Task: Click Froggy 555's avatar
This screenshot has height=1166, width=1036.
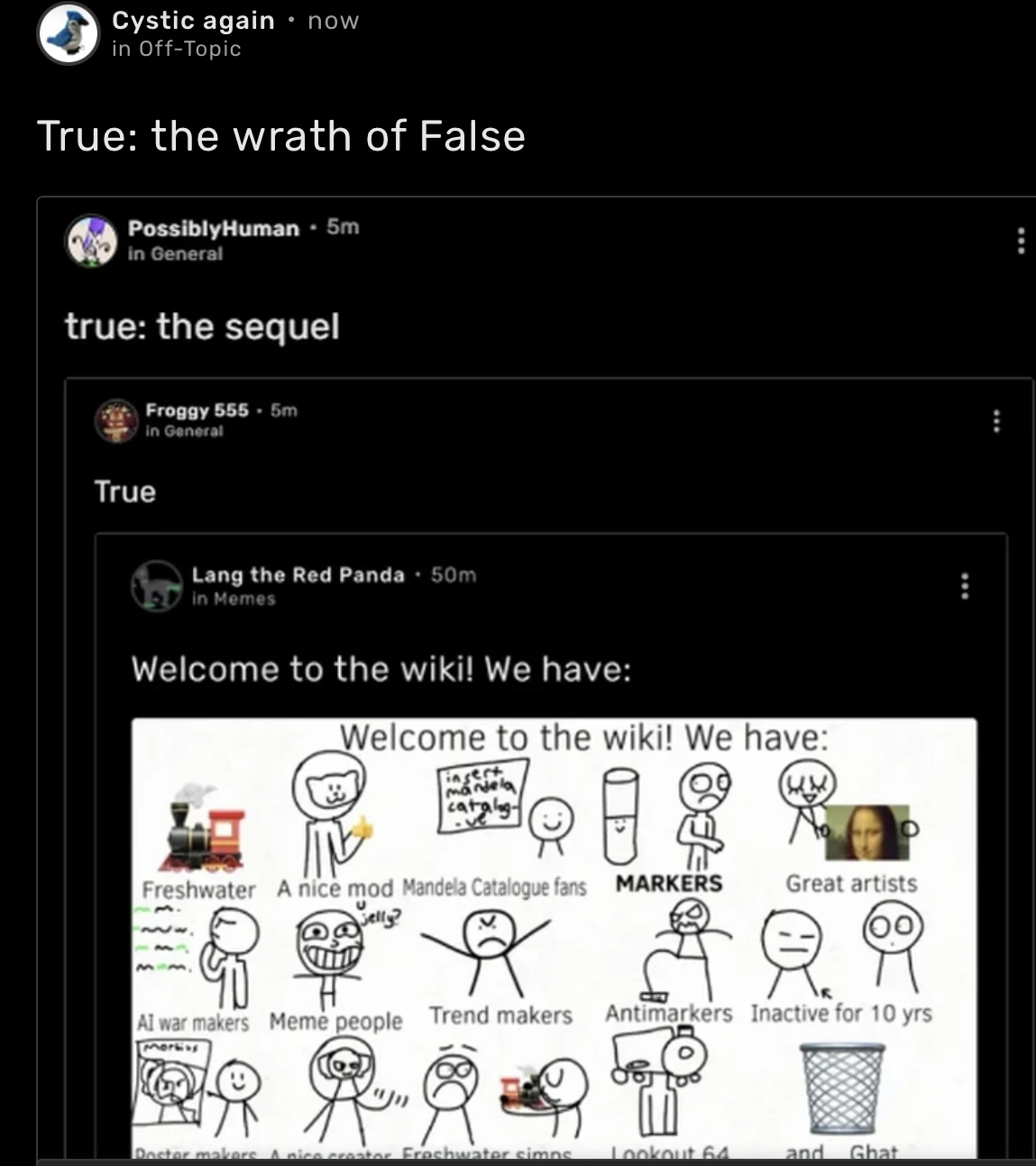Action: tap(115, 420)
